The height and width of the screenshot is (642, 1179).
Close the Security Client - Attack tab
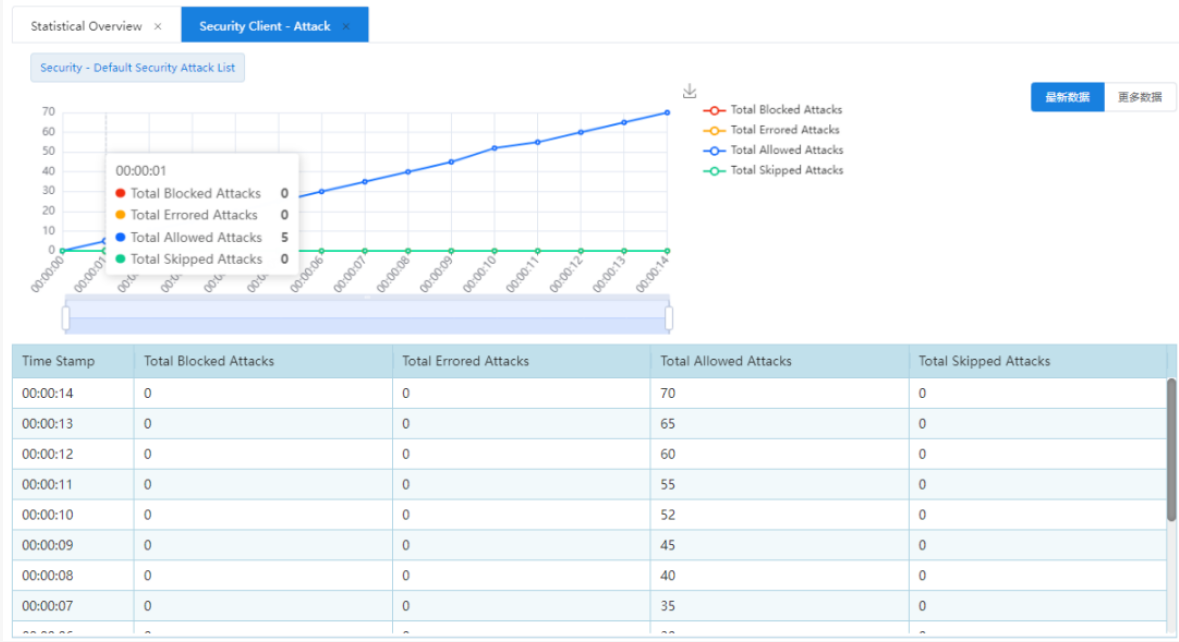tap(346, 26)
